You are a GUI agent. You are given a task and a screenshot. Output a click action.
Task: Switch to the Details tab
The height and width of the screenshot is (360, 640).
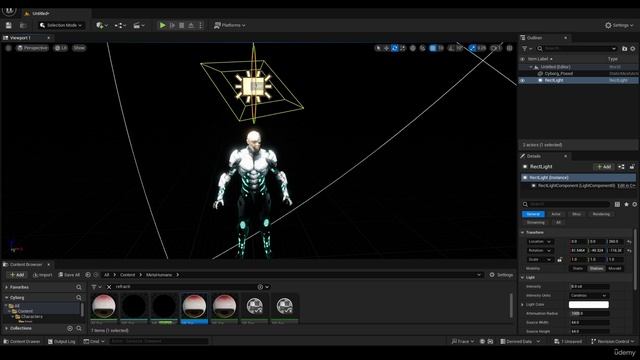pyautogui.click(x=534, y=156)
